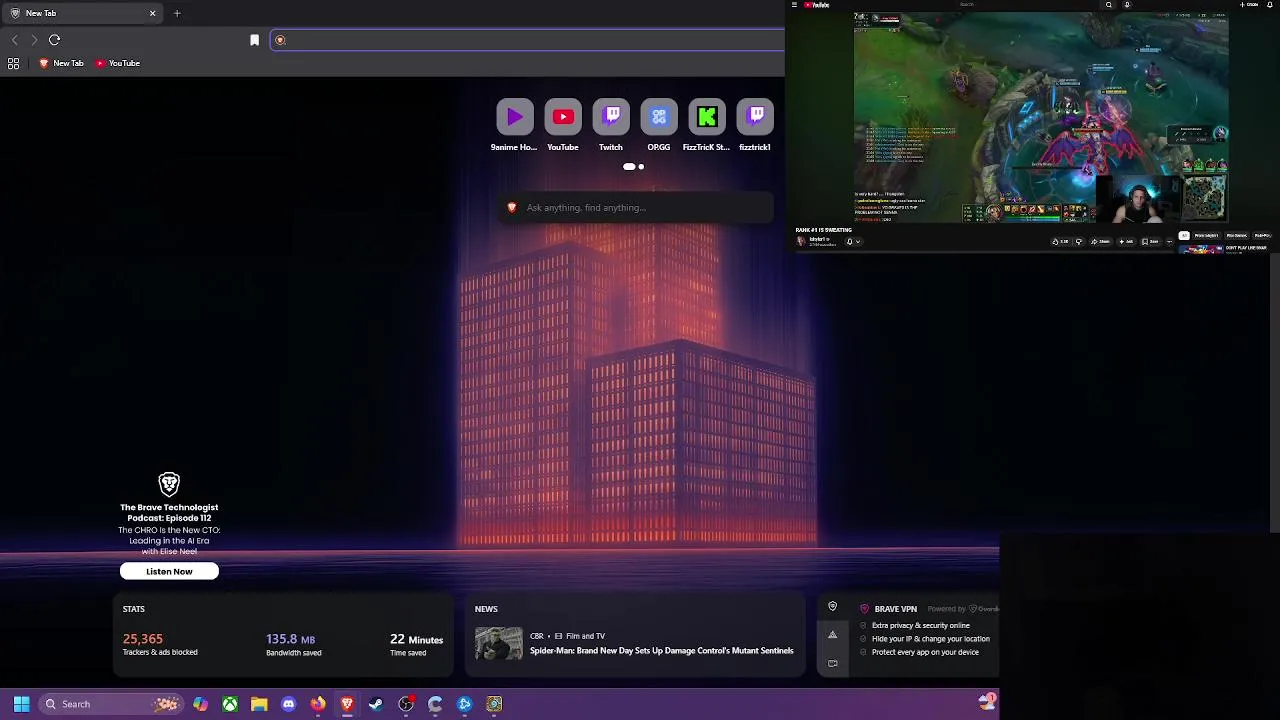Open Discord from taskbar
Viewport: 1280px width, 720px height.
coord(289,704)
